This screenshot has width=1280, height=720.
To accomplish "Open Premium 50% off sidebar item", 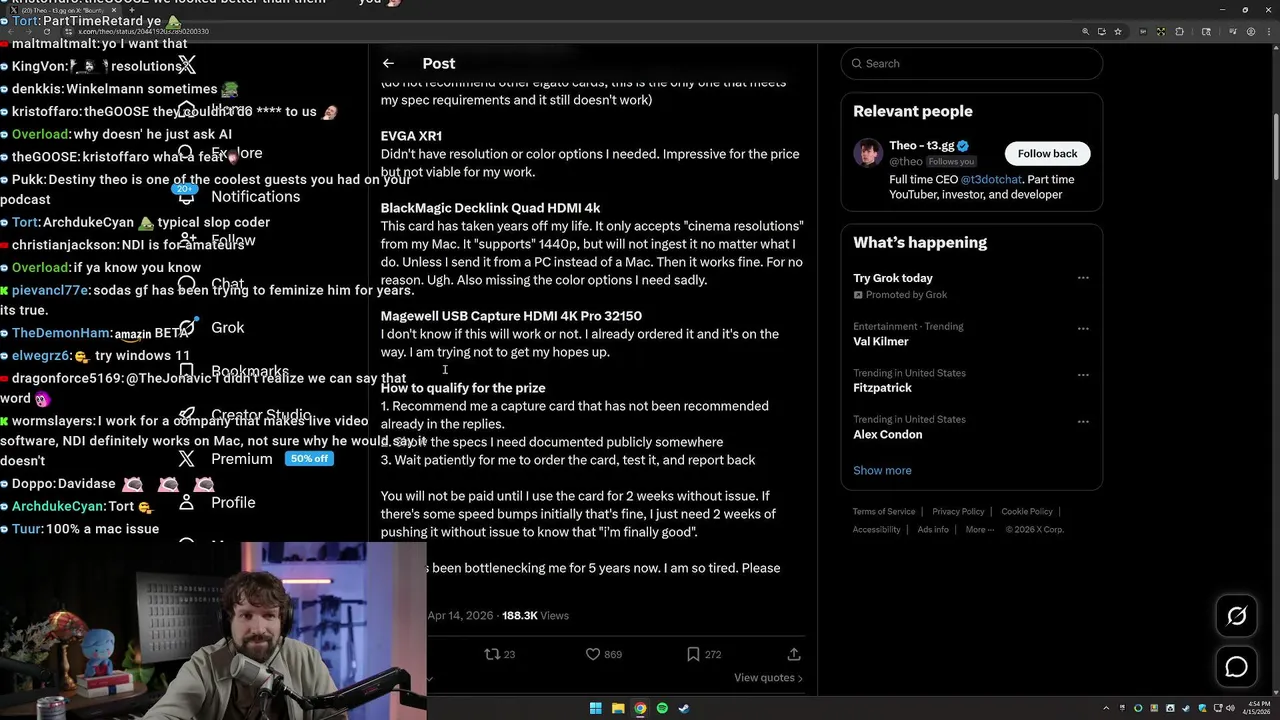I will tap(255, 458).
